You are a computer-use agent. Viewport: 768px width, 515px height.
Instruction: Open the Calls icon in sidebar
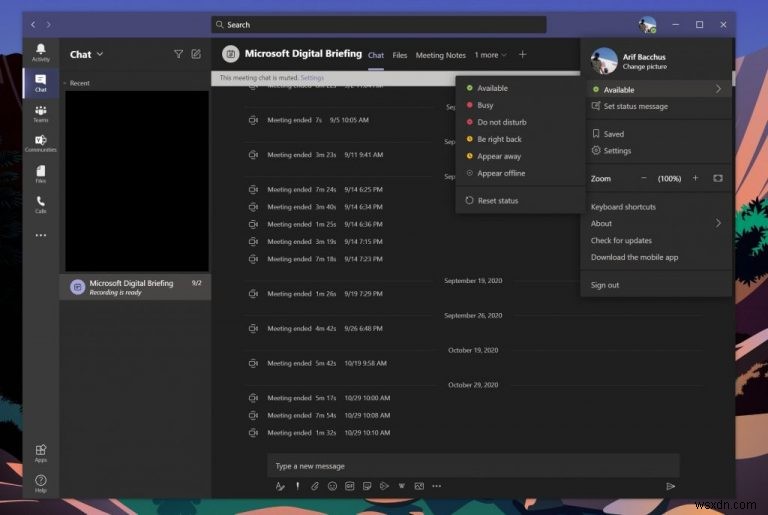click(41, 204)
